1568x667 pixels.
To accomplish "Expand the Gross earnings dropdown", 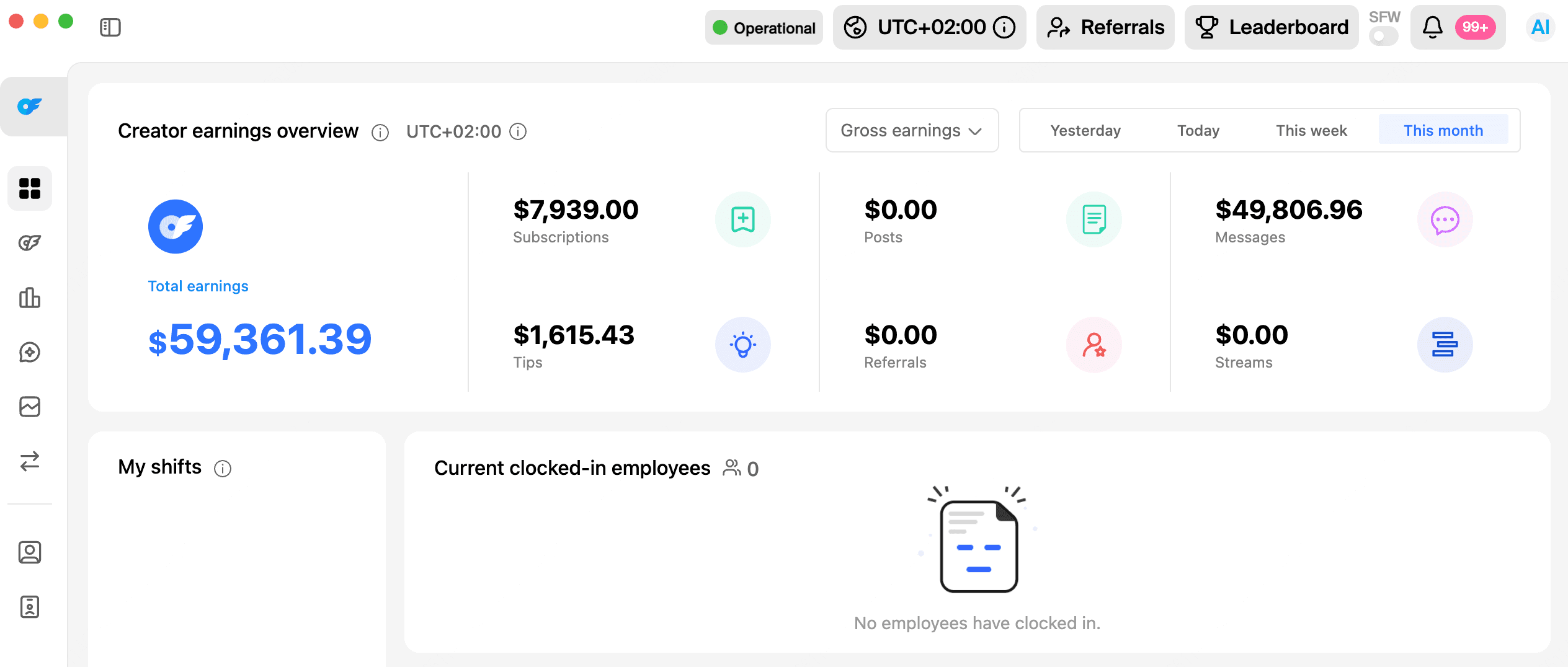I will (912, 131).
